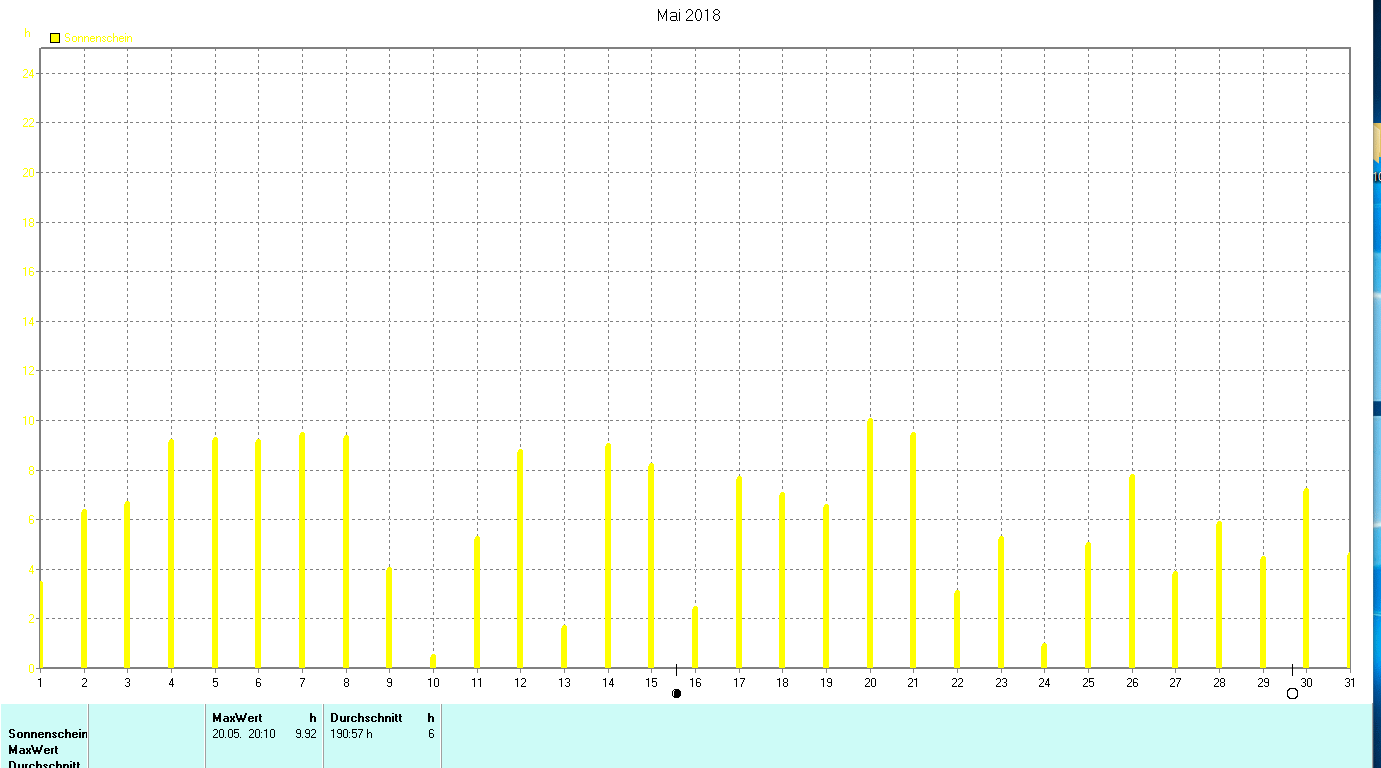The width and height of the screenshot is (1381, 768).
Task: Click the x-axis day label 18
Action: coord(782,683)
